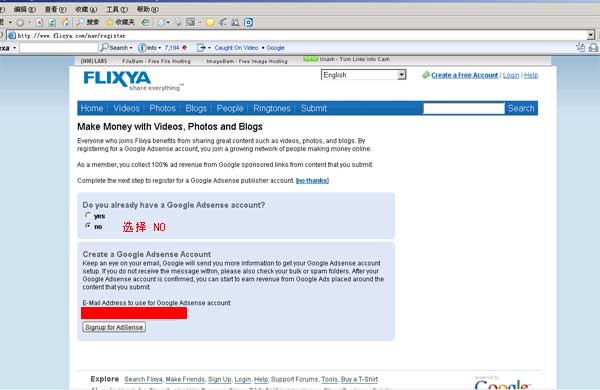
Task: Go to the Videos nav tab
Action: [126, 108]
